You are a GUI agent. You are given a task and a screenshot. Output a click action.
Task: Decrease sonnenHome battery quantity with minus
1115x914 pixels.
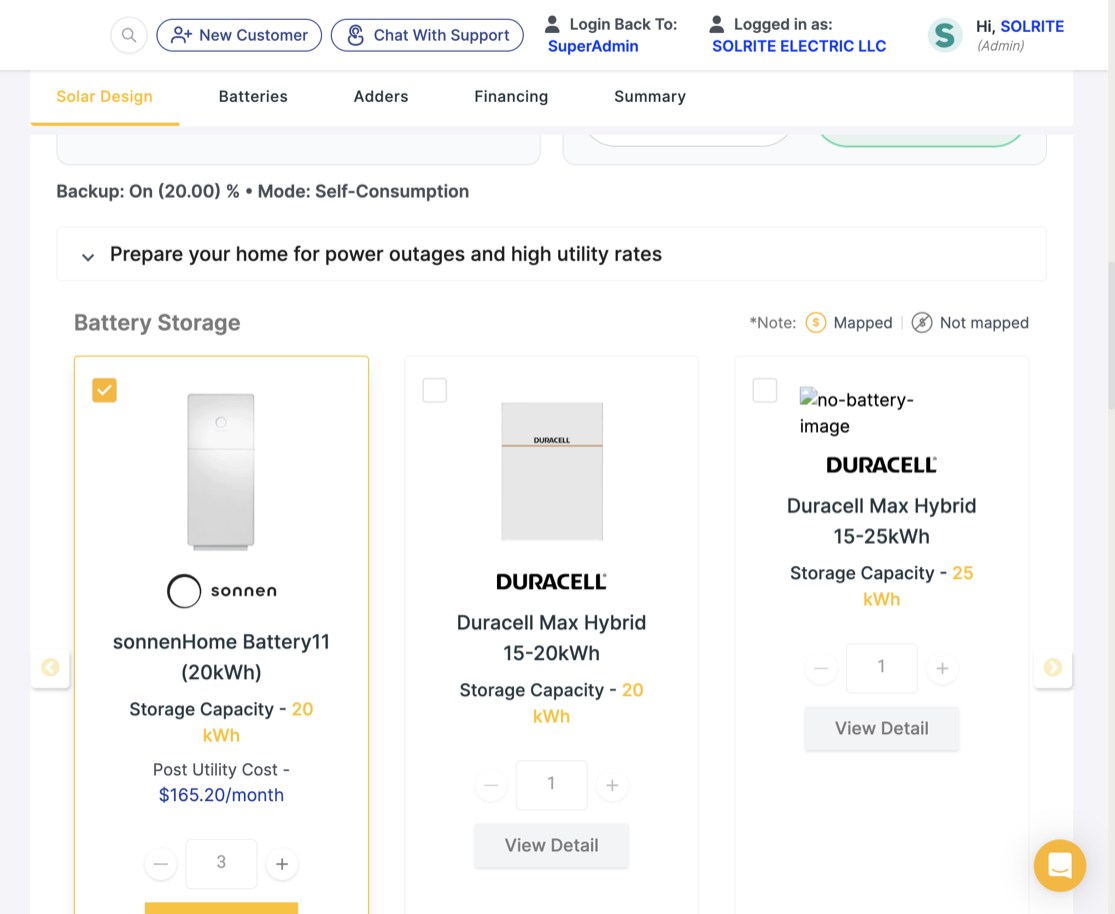pyautogui.click(x=161, y=863)
